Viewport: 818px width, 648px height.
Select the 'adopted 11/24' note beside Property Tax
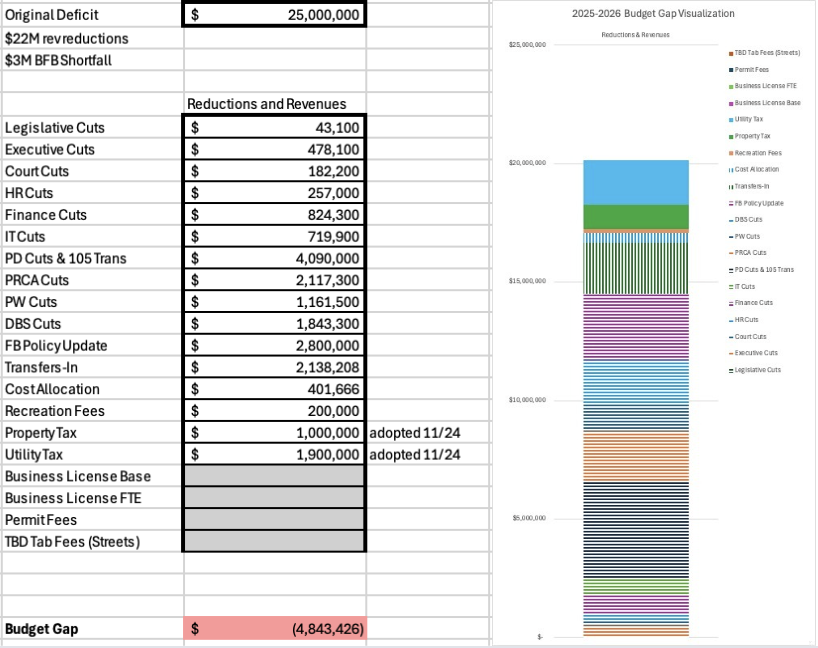pyautogui.click(x=415, y=433)
